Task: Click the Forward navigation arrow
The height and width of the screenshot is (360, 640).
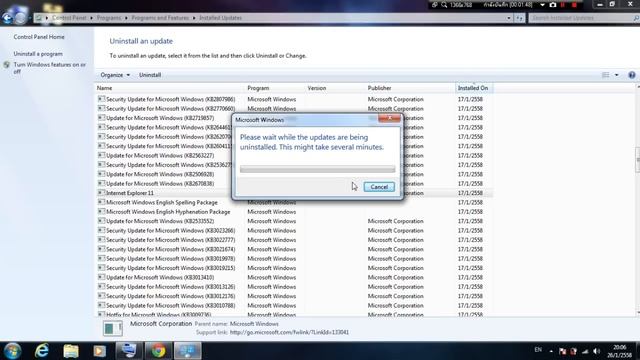Action: [x=21, y=17]
